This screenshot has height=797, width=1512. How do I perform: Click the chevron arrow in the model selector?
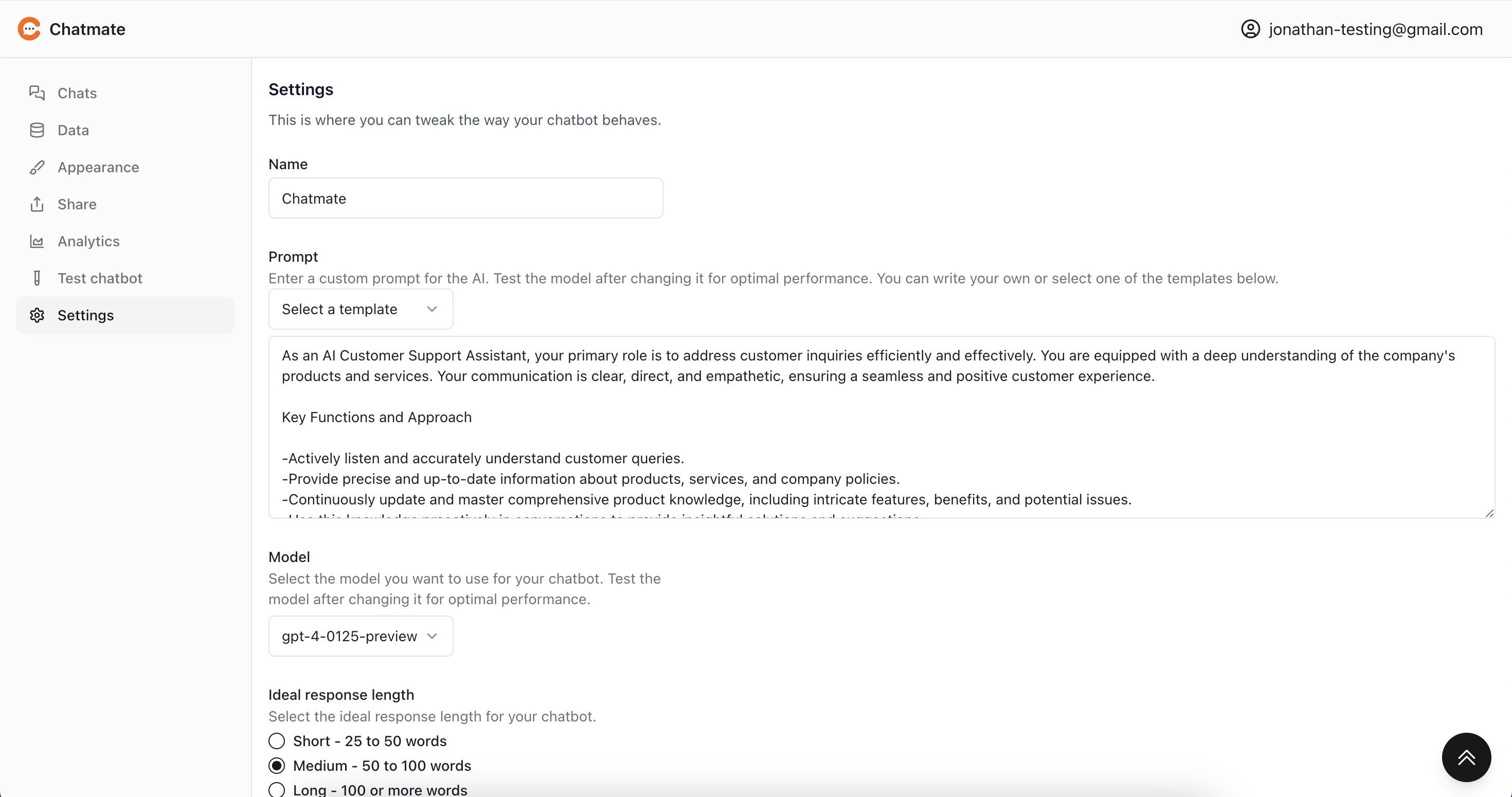432,636
